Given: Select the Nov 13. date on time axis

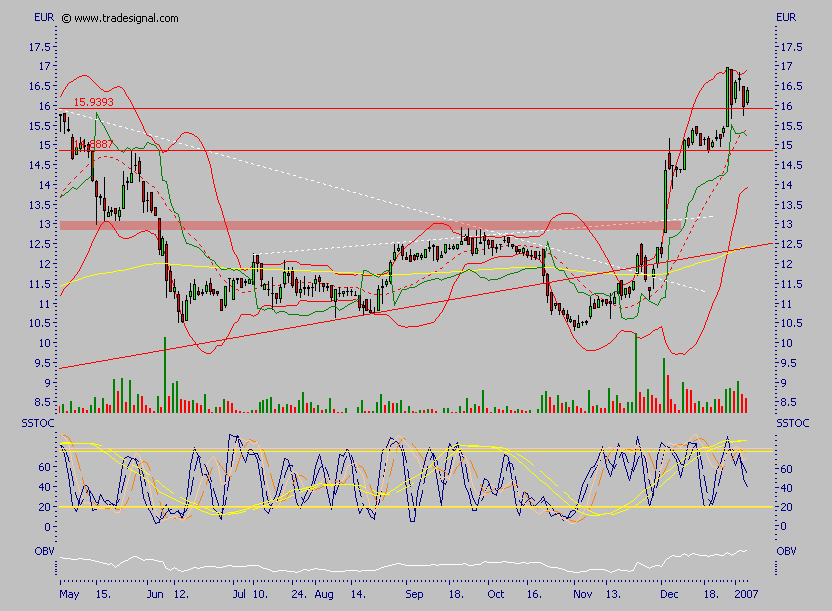Looking at the screenshot, I should point(607,593).
